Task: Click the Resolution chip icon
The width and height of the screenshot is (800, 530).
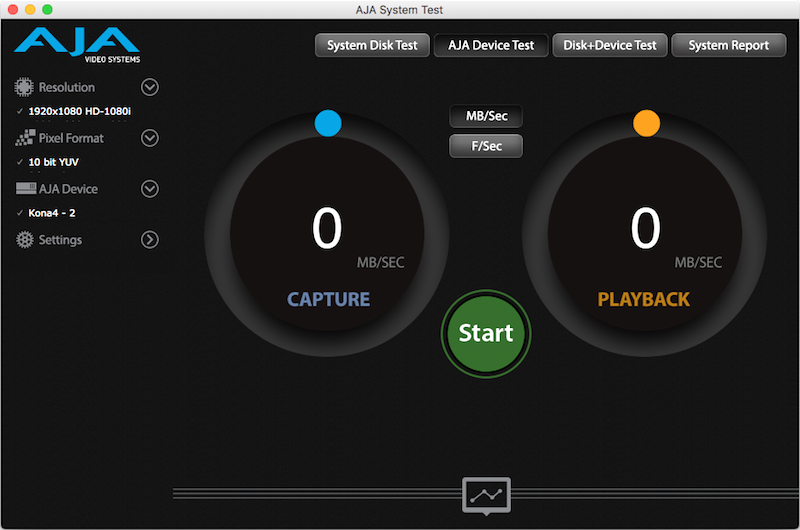Action: (x=24, y=87)
